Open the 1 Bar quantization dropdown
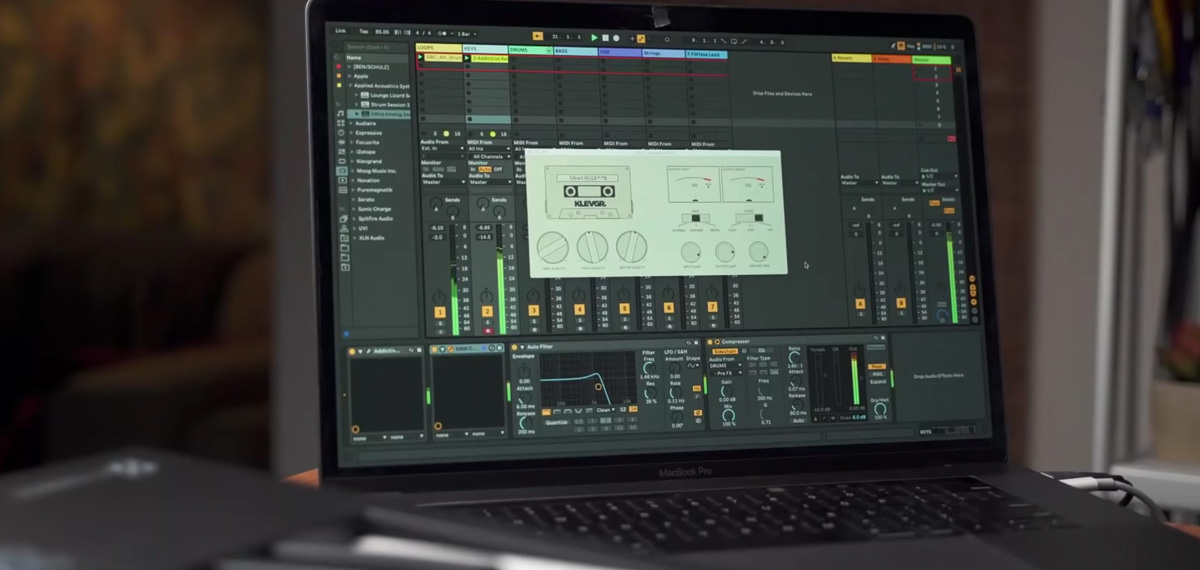The height and width of the screenshot is (570, 1200). [x=467, y=34]
